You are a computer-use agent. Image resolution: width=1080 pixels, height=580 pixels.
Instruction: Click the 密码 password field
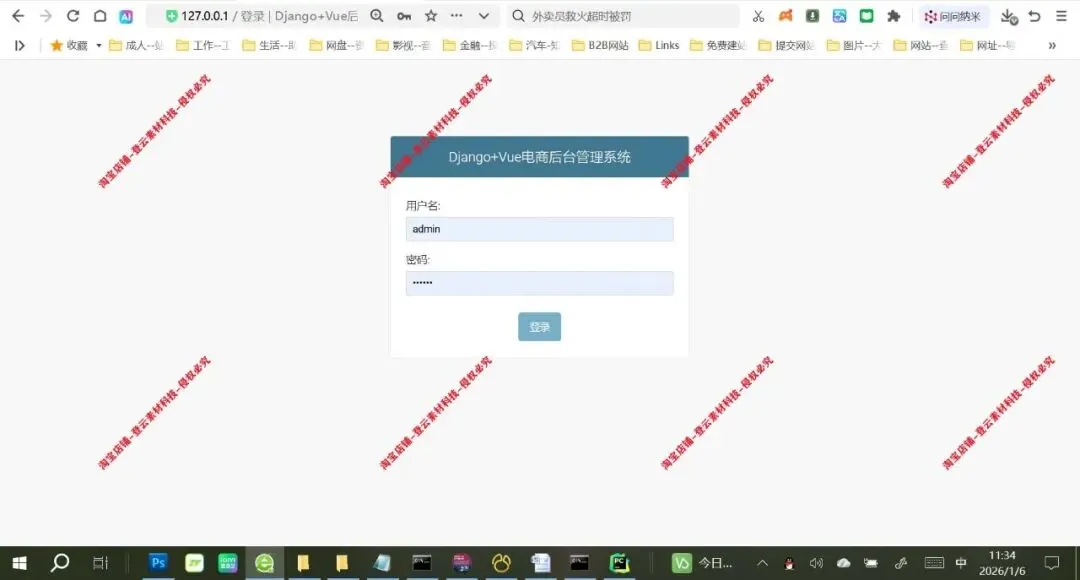[539, 283]
